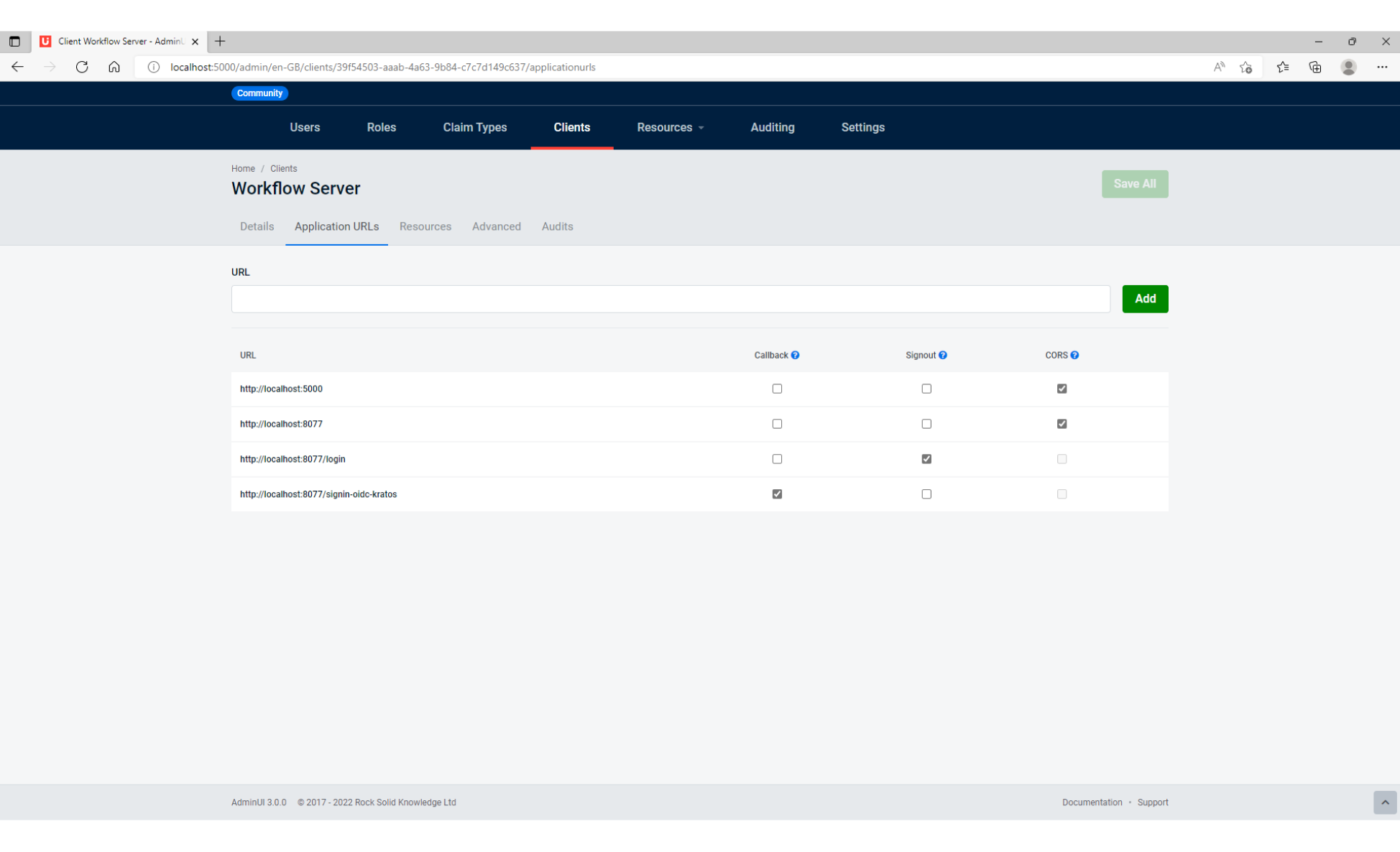The width and height of the screenshot is (1400, 852).
Task: Uncheck Signout for http://localhost:8077/login
Action: [x=926, y=459]
